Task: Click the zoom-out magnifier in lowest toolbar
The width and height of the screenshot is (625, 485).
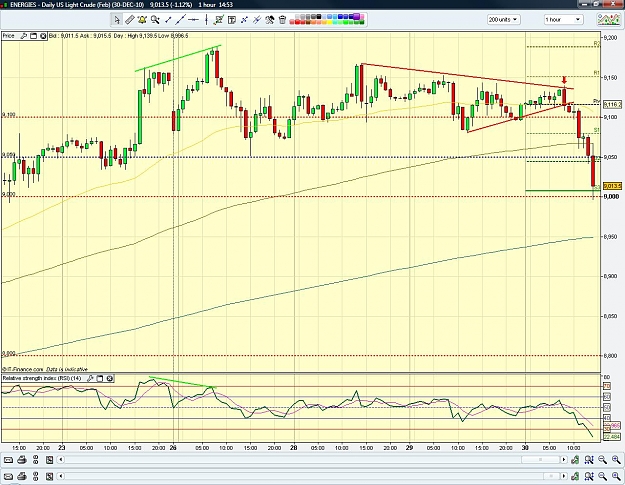Action: tap(603, 476)
